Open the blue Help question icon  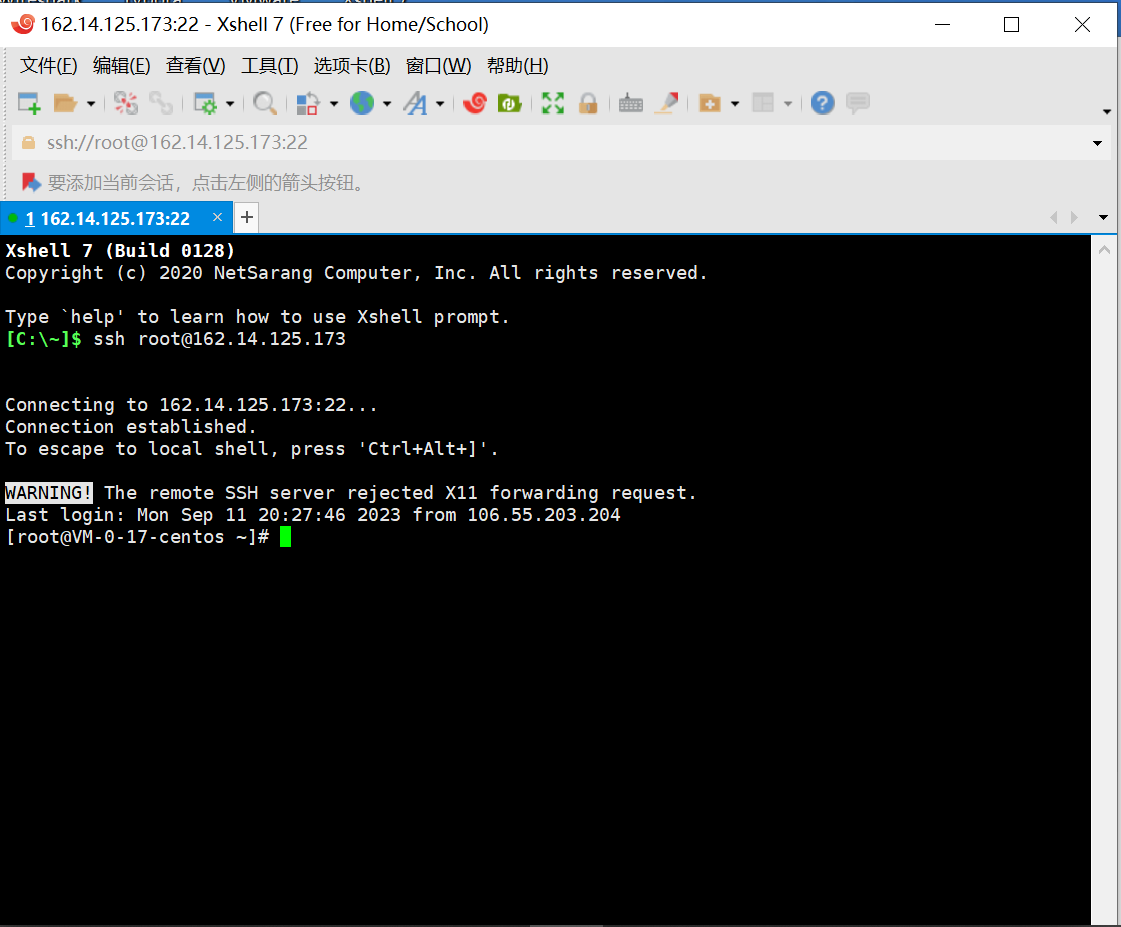point(822,103)
